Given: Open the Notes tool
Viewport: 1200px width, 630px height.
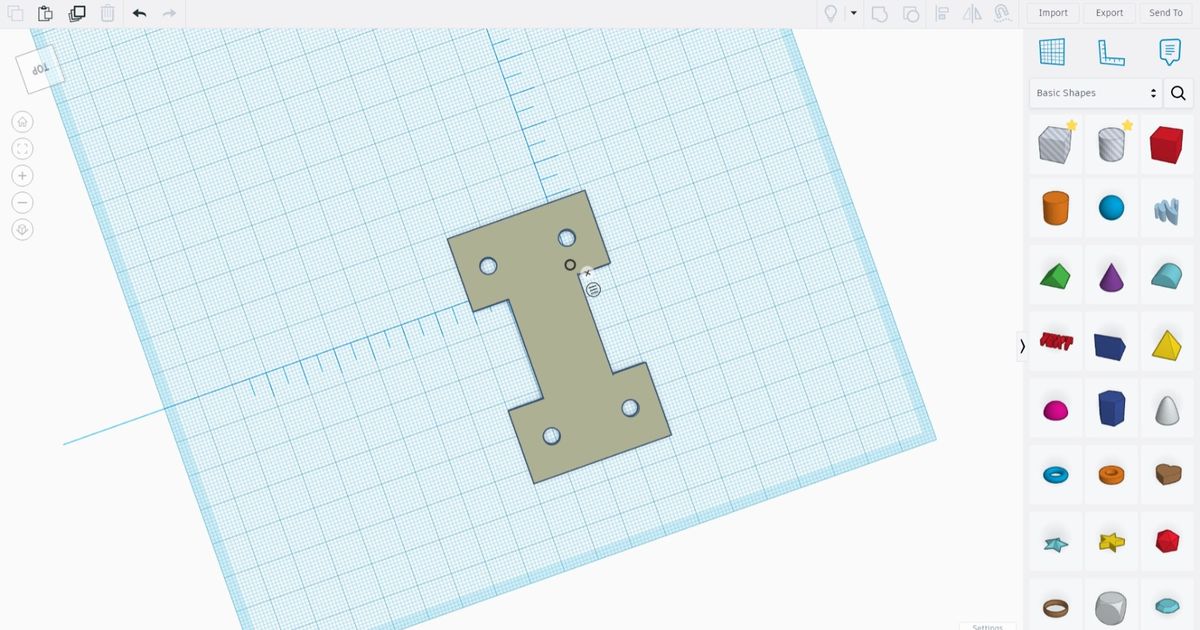Looking at the screenshot, I should [x=1168, y=52].
